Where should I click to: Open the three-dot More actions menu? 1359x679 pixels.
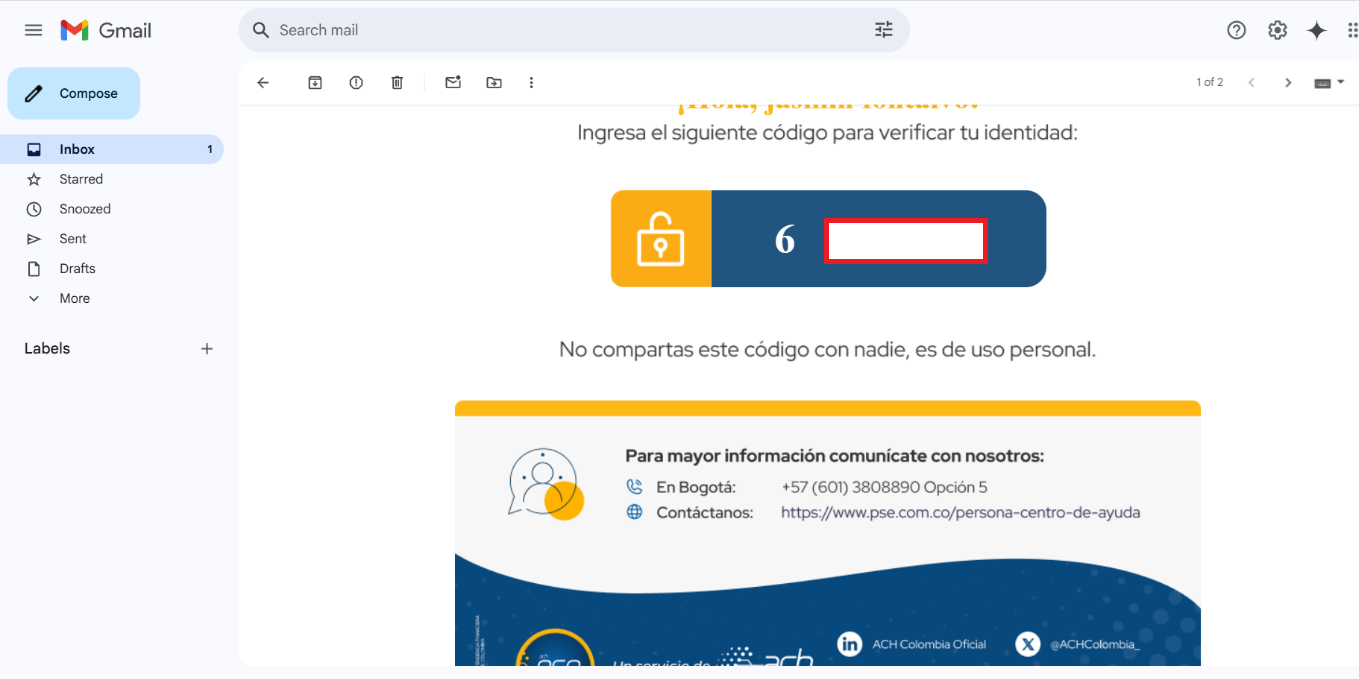click(531, 83)
